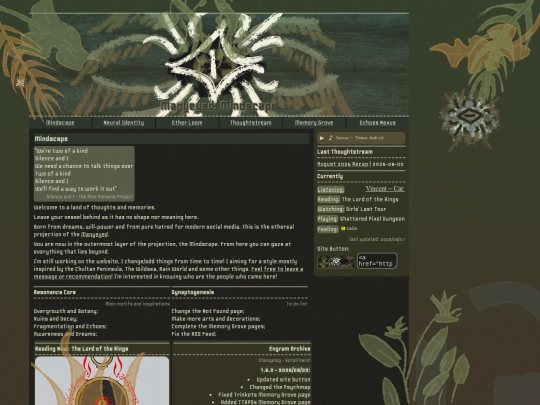Click 'Fixed Trinkets Memory Grove page' entry

pos(264,395)
